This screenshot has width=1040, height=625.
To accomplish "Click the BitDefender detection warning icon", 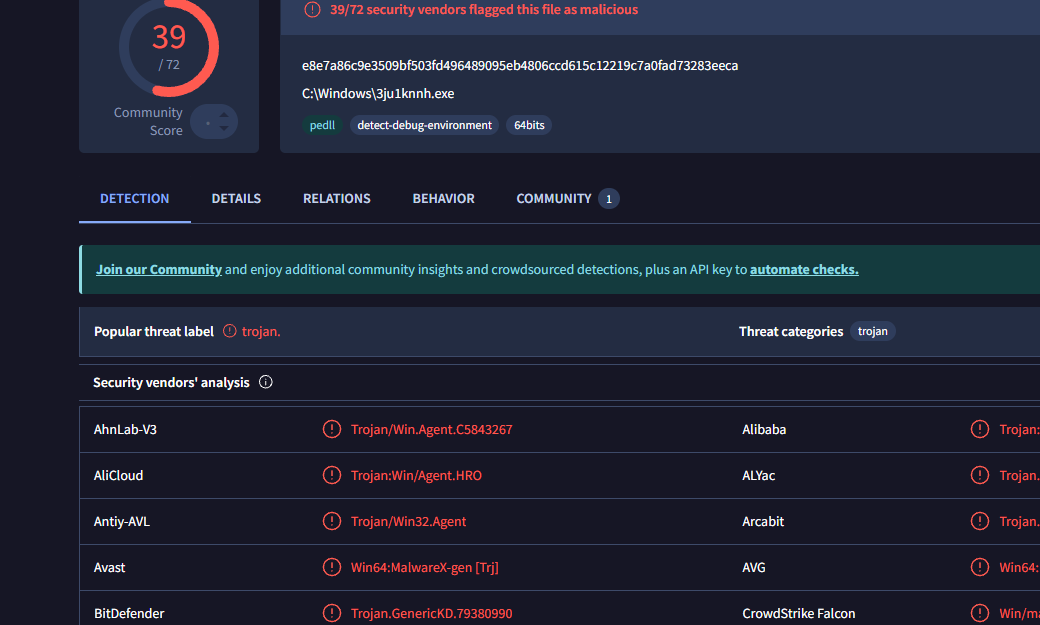I will coord(332,613).
